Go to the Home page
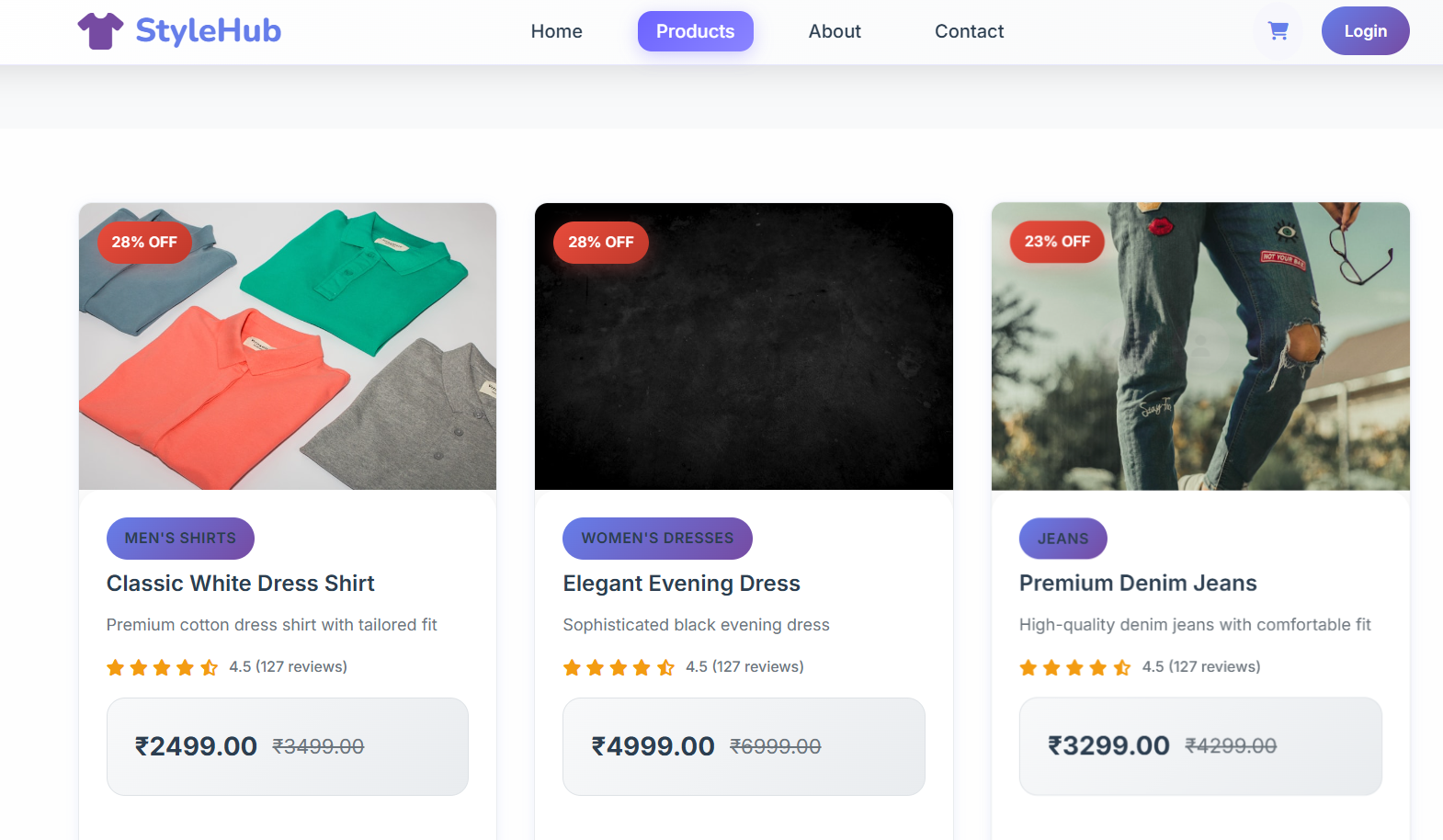This screenshot has width=1443, height=840. (556, 31)
